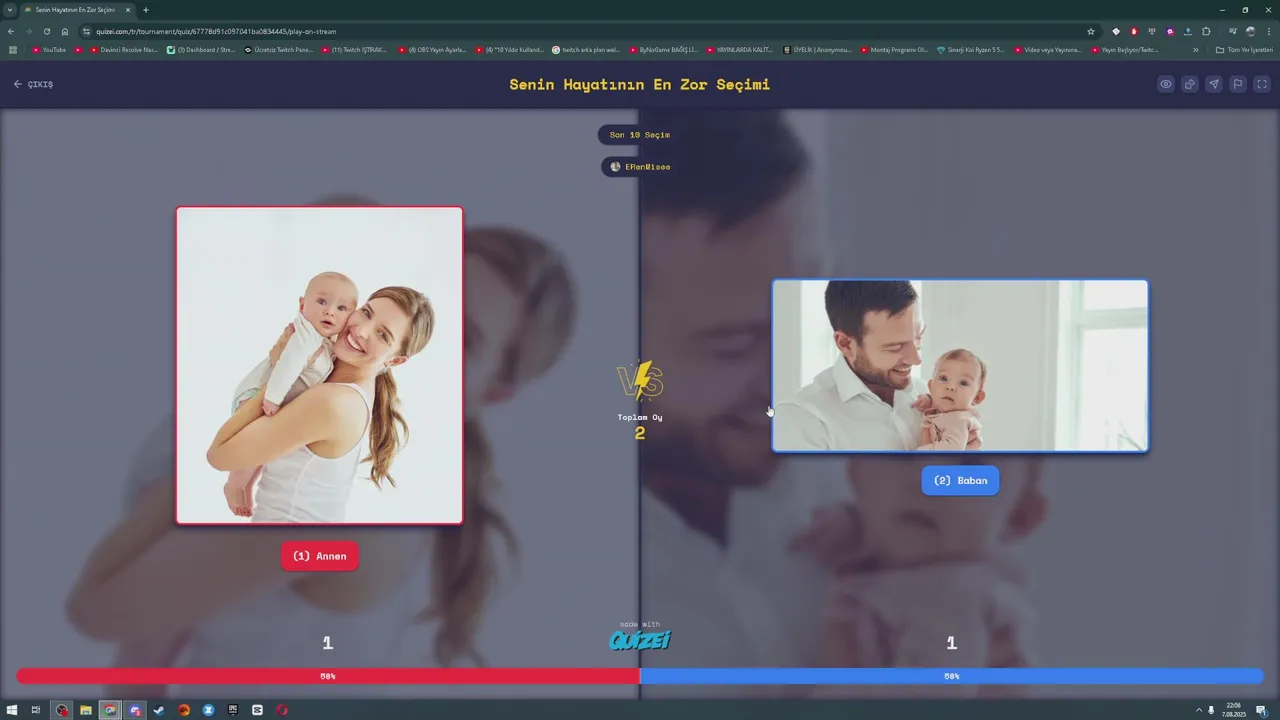Open the Son 10 Seçim pill

click(640, 135)
